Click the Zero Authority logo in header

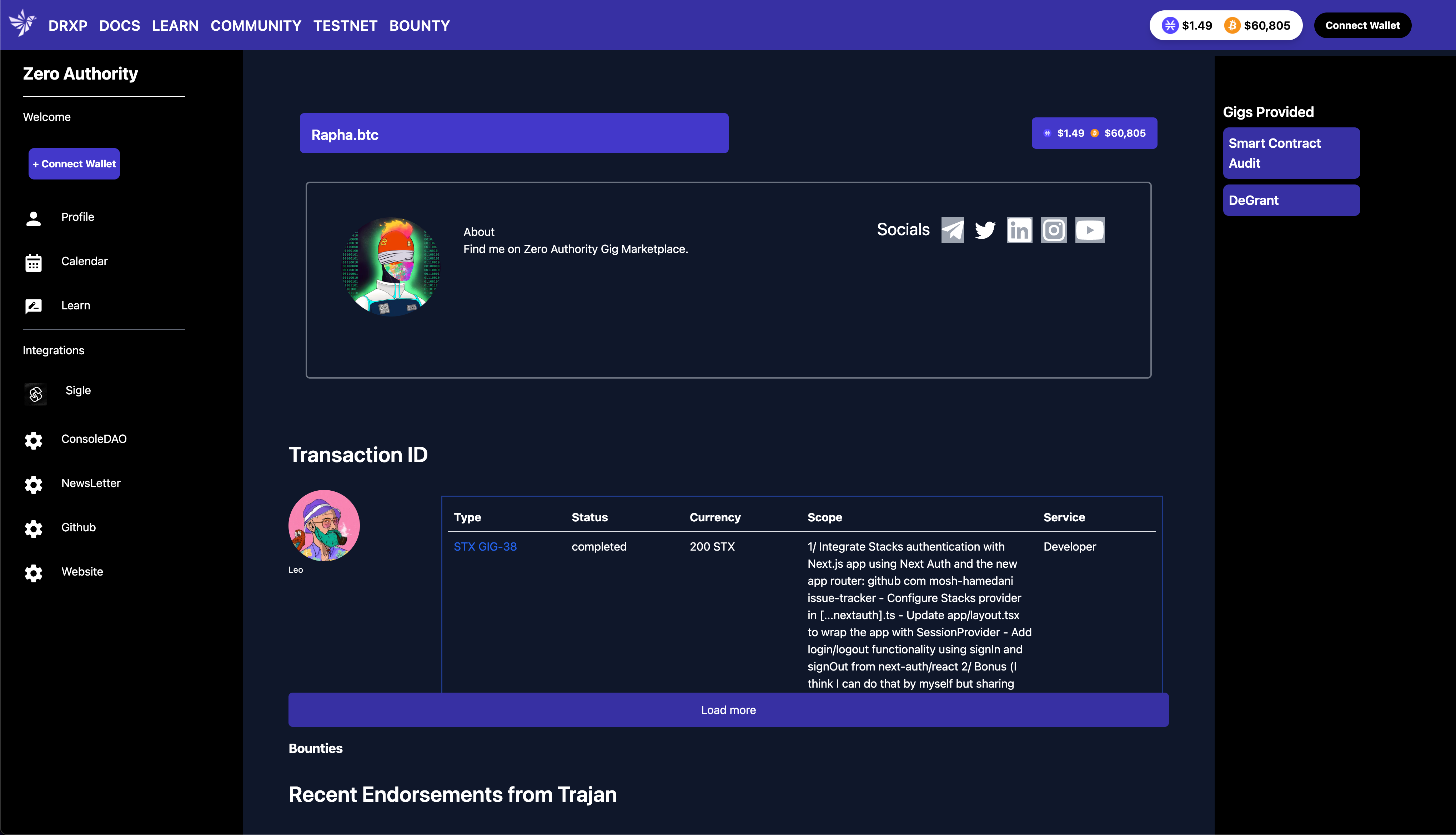pyautogui.click(x=22, y=24)
